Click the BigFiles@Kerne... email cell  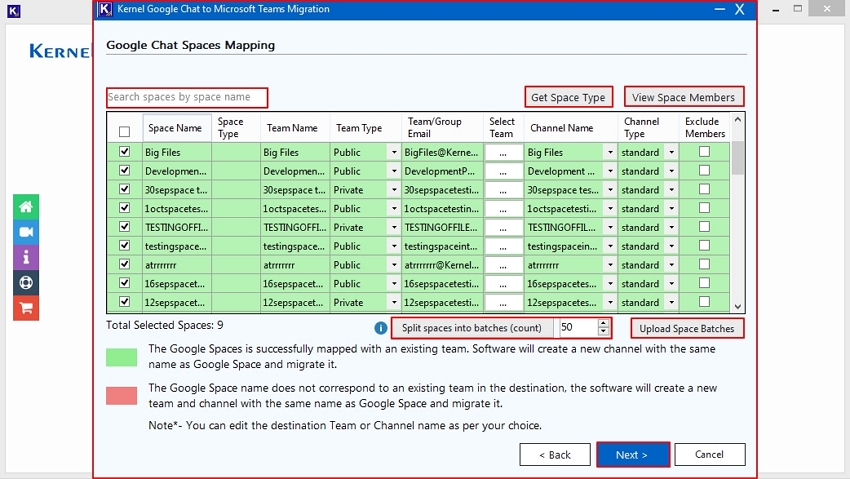(x=442, y=153)
